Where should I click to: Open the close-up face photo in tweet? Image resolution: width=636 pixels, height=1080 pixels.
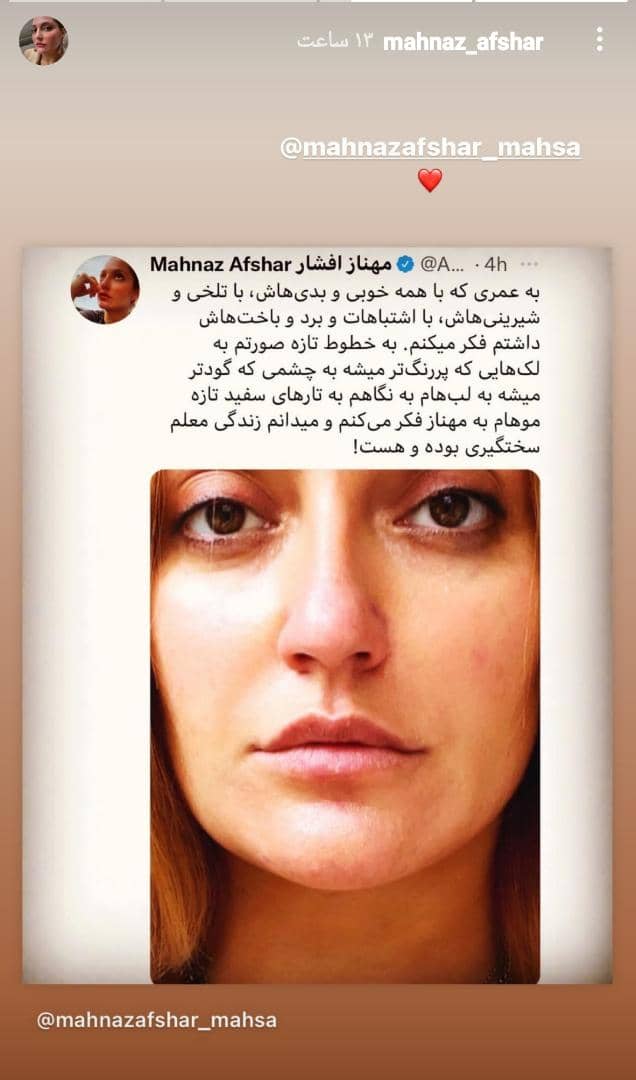tap(345, 727)
